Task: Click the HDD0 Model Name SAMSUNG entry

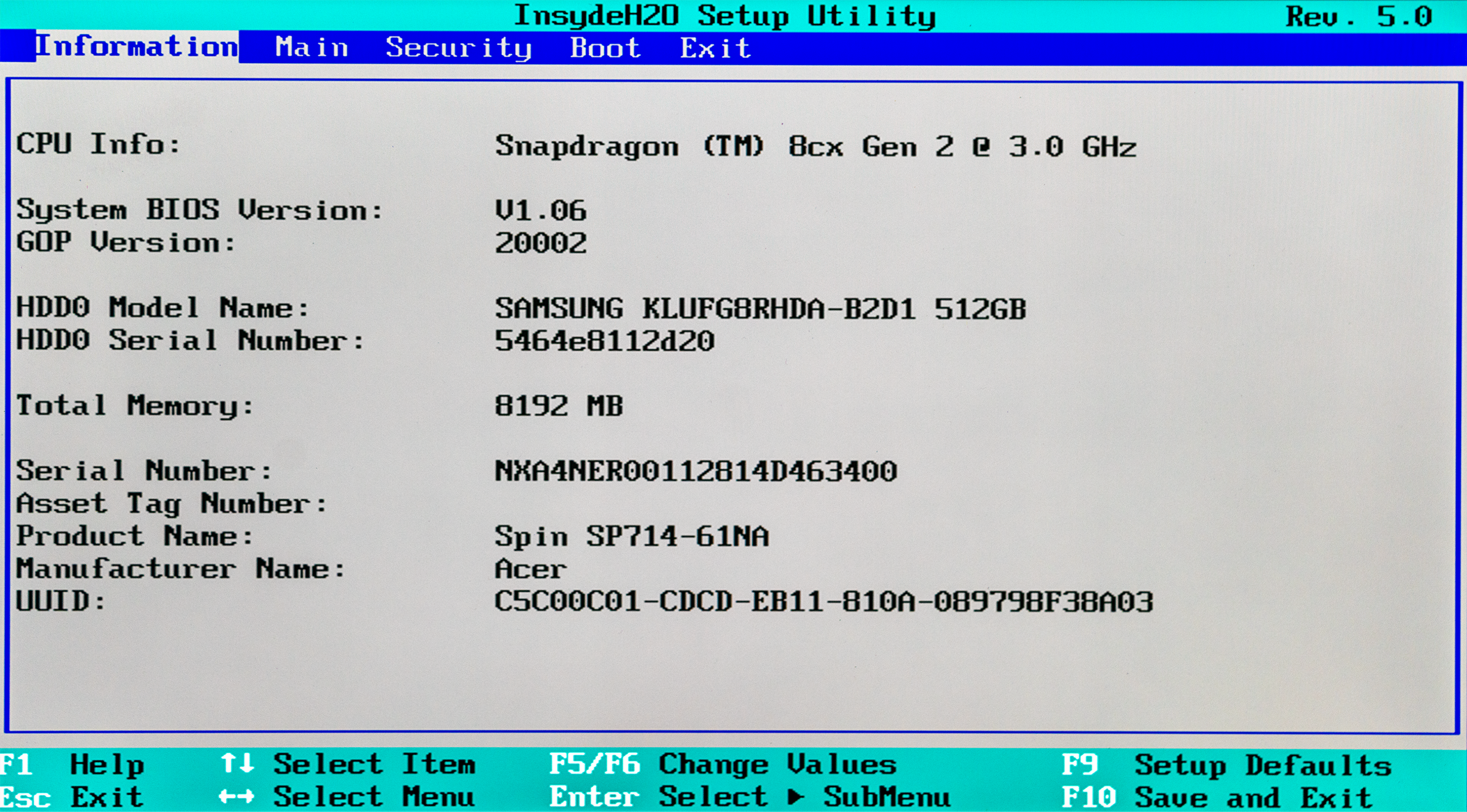Action: coord(760,308)
